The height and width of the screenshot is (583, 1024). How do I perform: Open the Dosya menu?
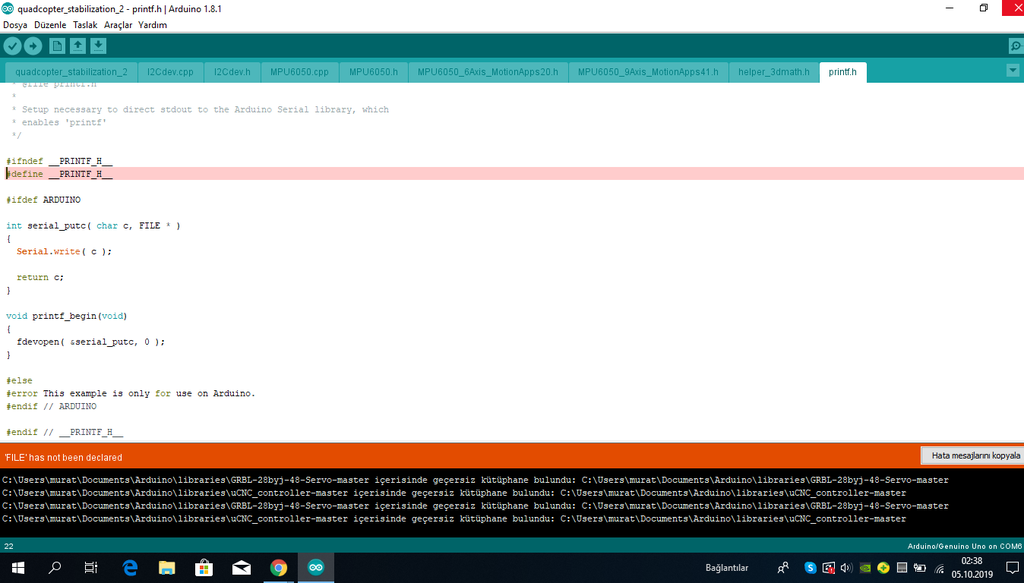click(x=15, y=25)
